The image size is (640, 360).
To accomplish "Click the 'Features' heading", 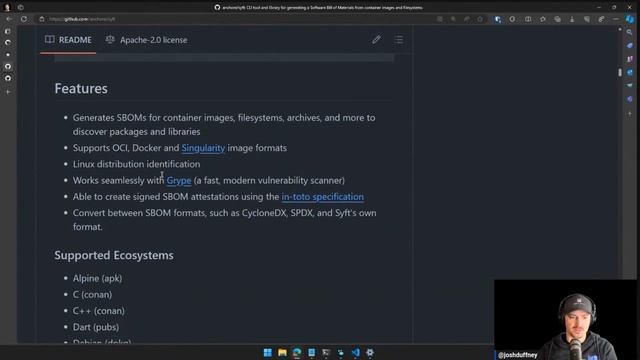I will click(x=81, y=89).
